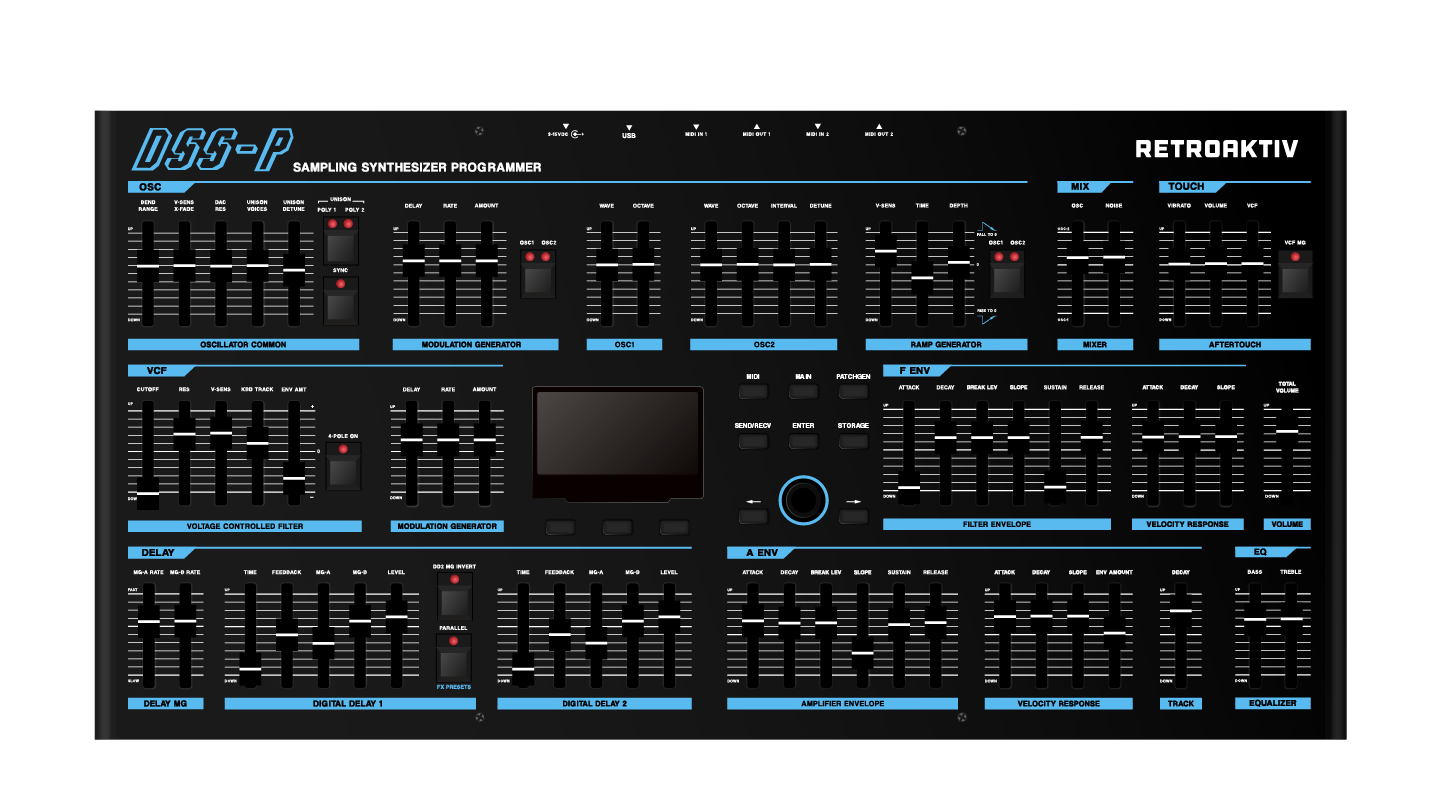This screenshot has height=799, width=1449.
Task: Click the V-SENS X-FADE slider
Action: (184, 273)
